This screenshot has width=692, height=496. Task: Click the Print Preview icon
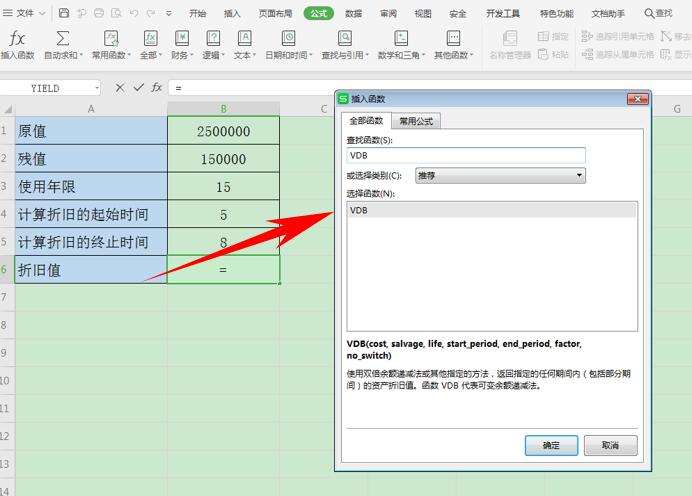click(116, 13)
